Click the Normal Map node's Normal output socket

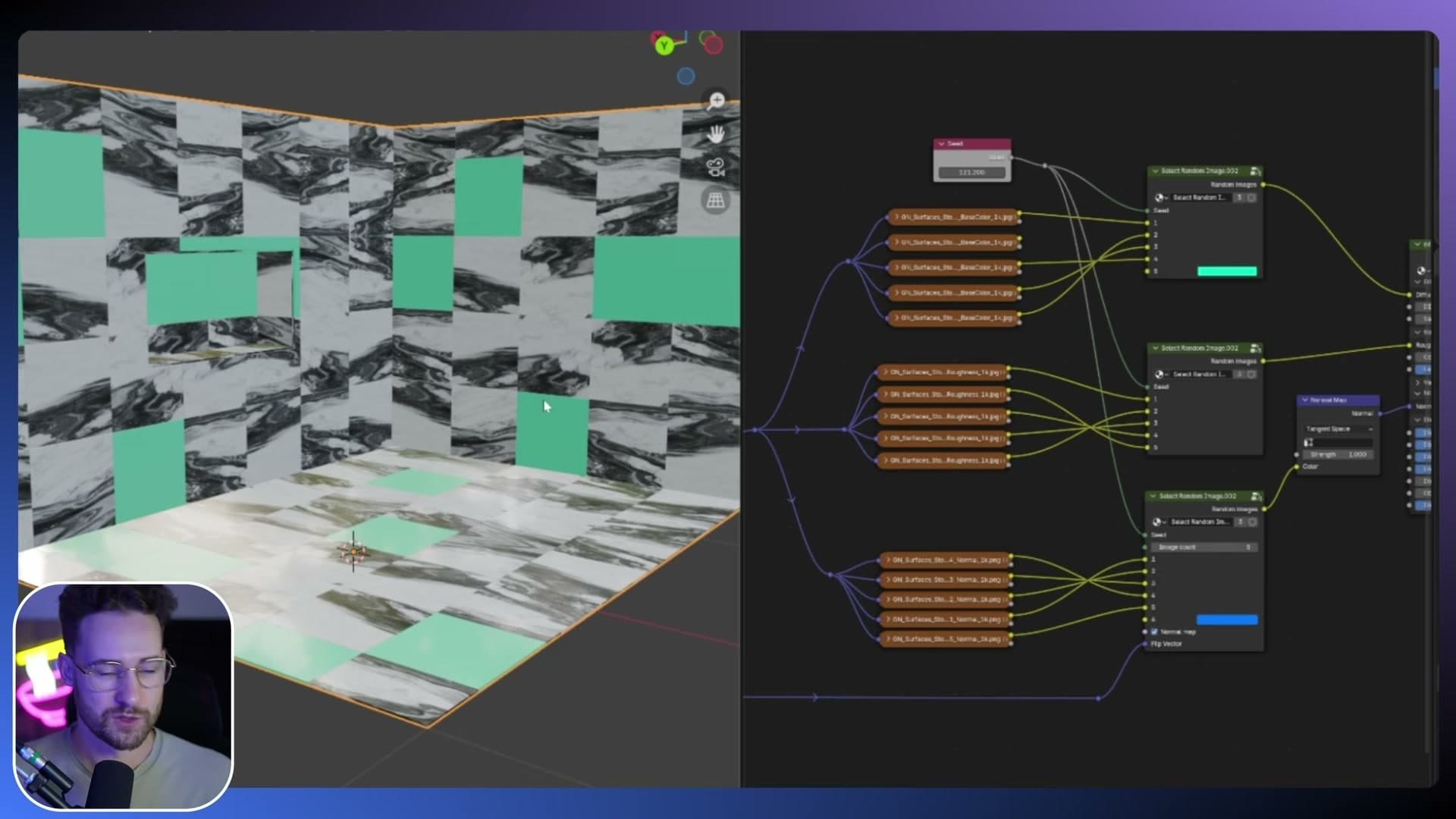coord(1379,414)
